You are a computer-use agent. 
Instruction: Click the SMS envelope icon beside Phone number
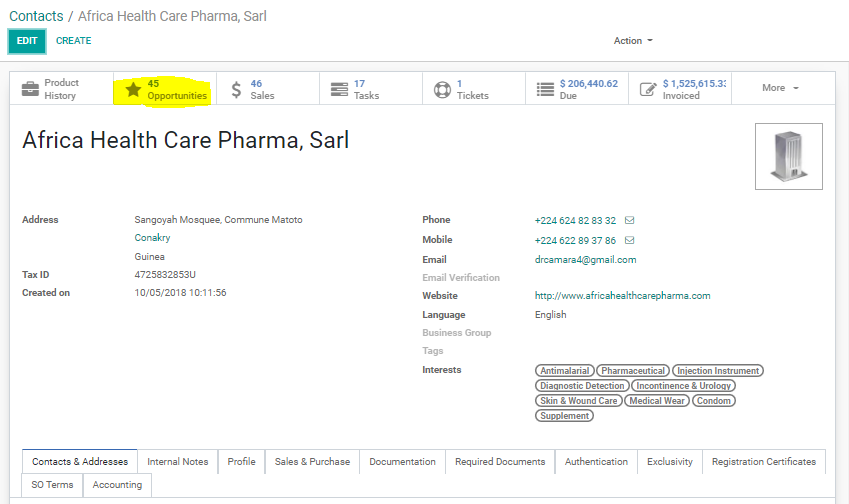click(629, 220)
